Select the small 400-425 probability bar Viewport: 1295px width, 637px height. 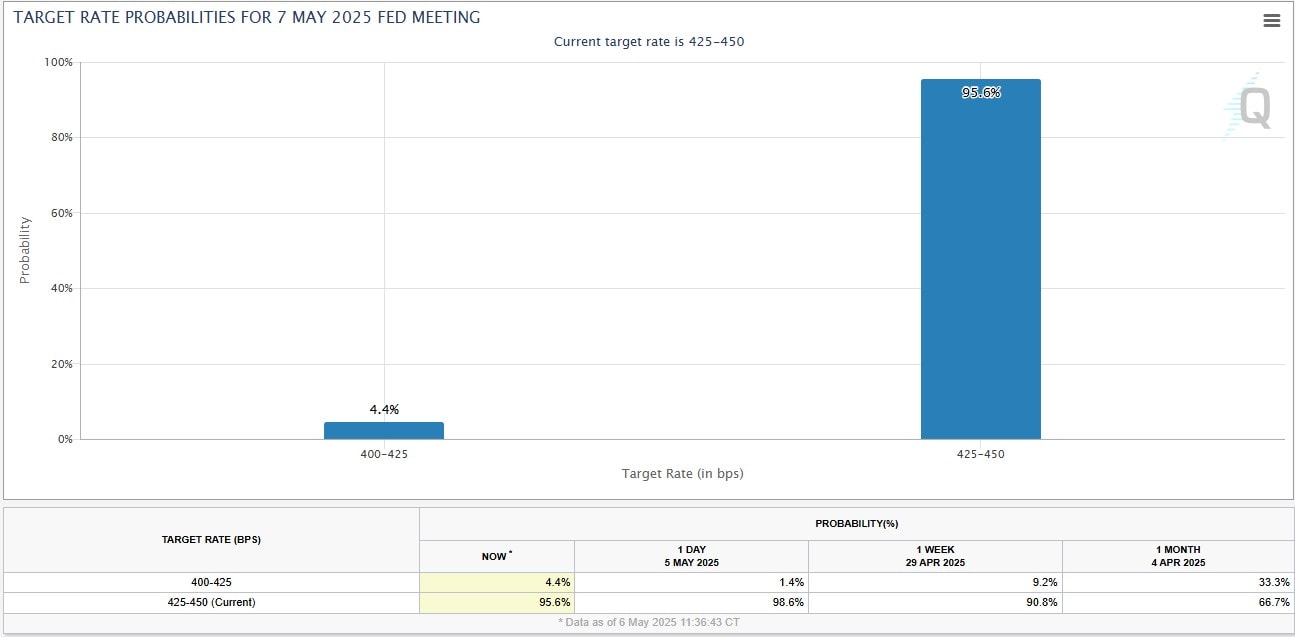click(x=384, y=431)
